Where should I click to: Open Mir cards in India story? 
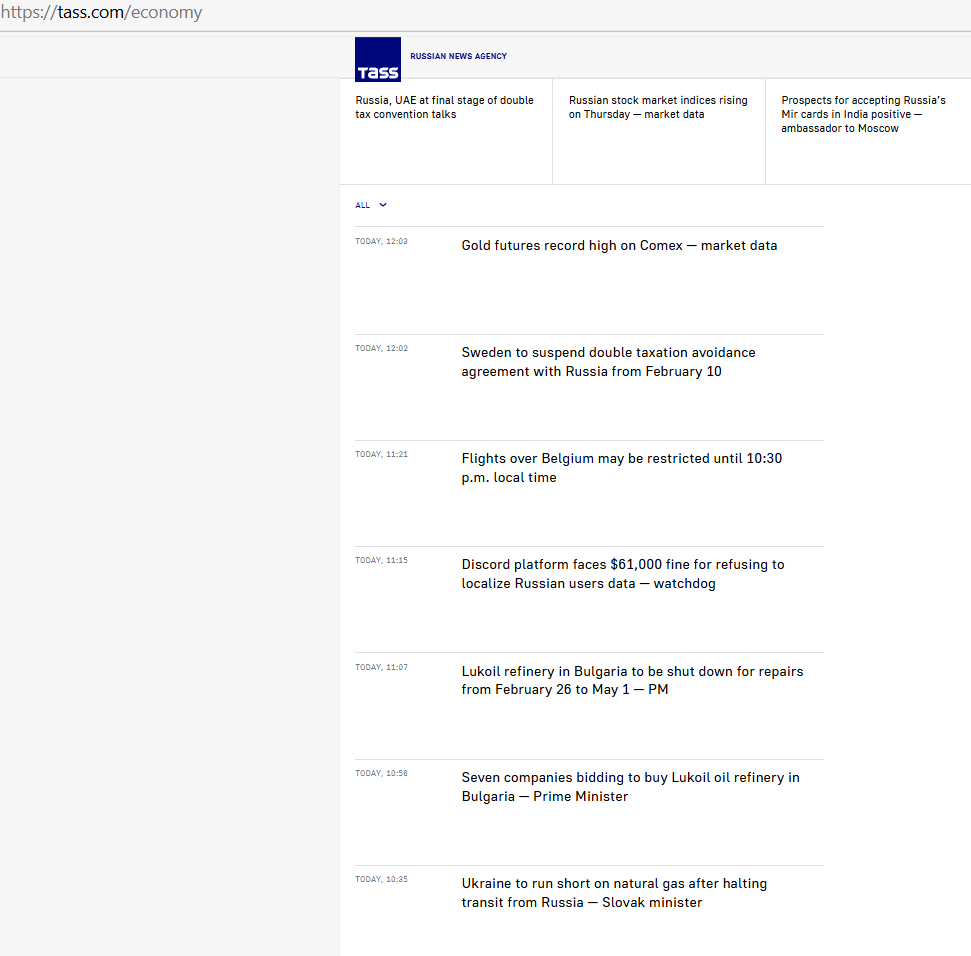click(x=863, y=114)
